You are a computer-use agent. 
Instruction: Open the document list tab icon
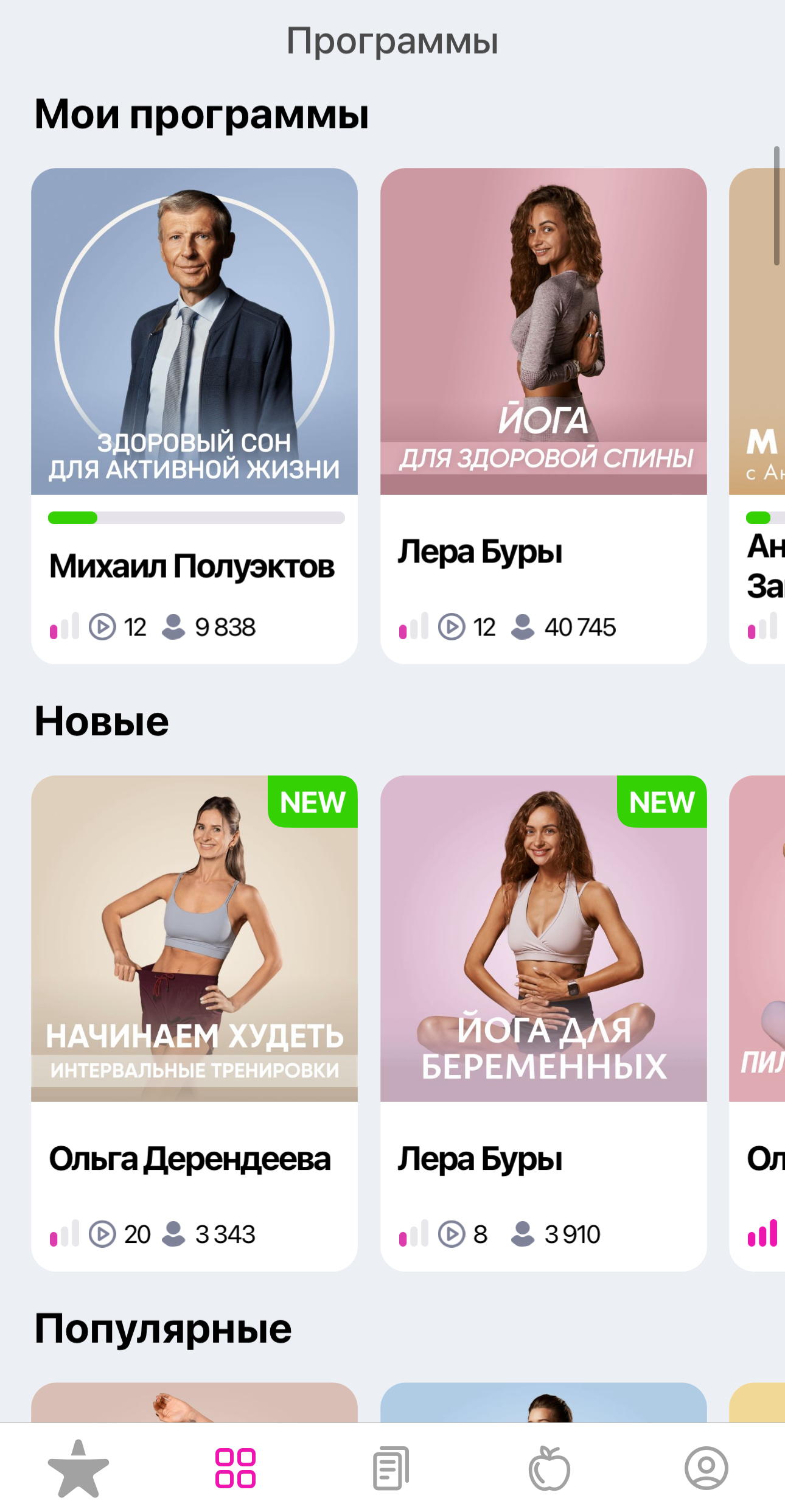tap(391, 1468)
